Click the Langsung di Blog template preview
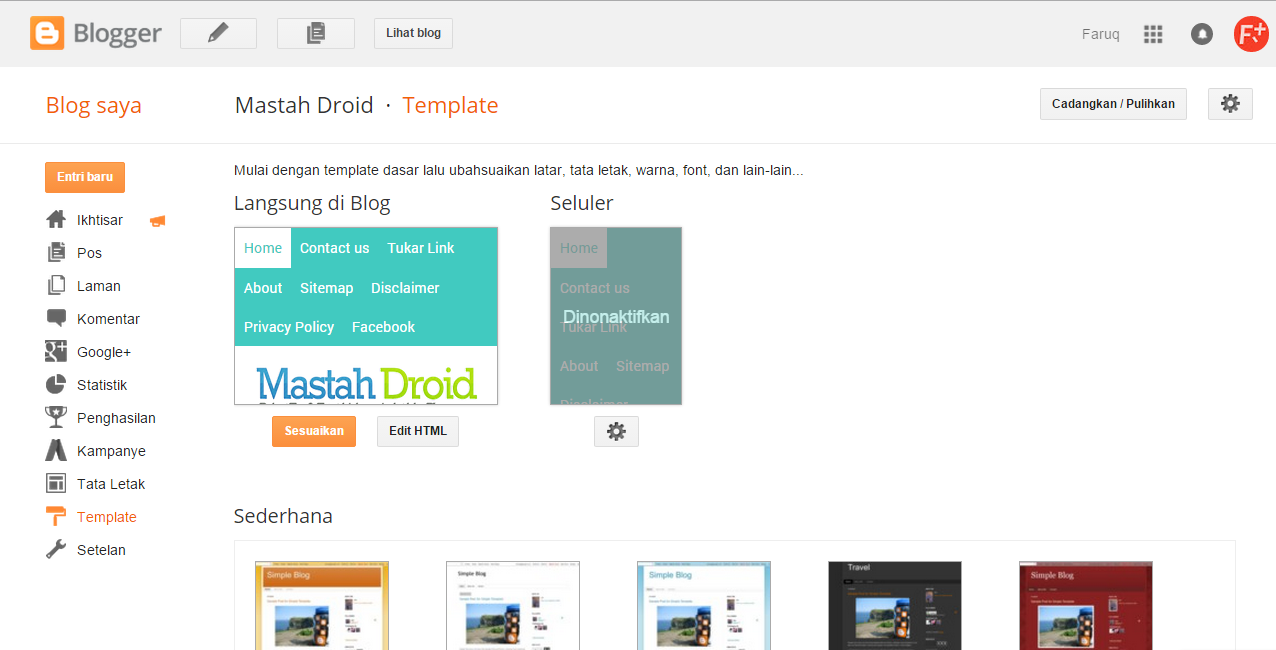This screenshot has height=650, width=1276. (x=366, y=316)
